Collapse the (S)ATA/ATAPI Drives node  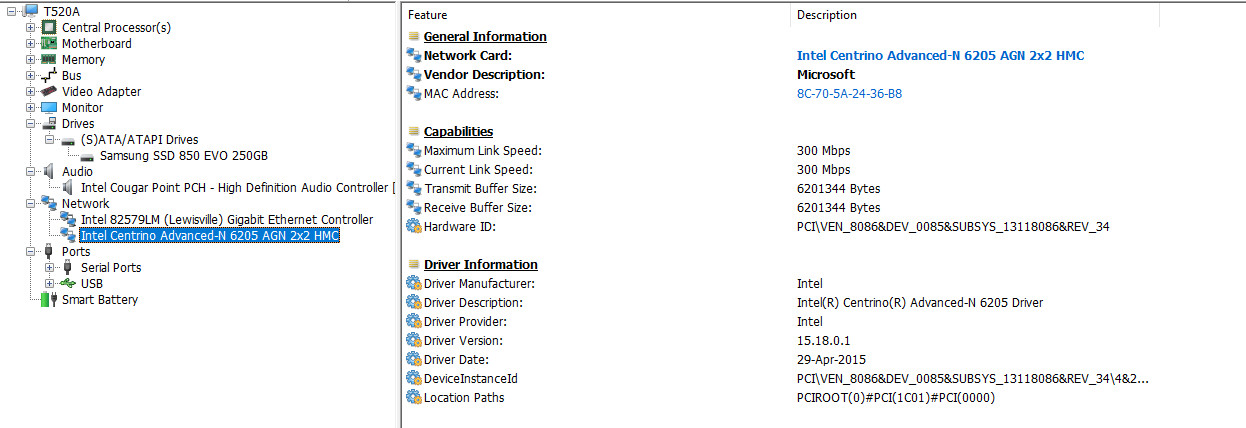(50, 139)
